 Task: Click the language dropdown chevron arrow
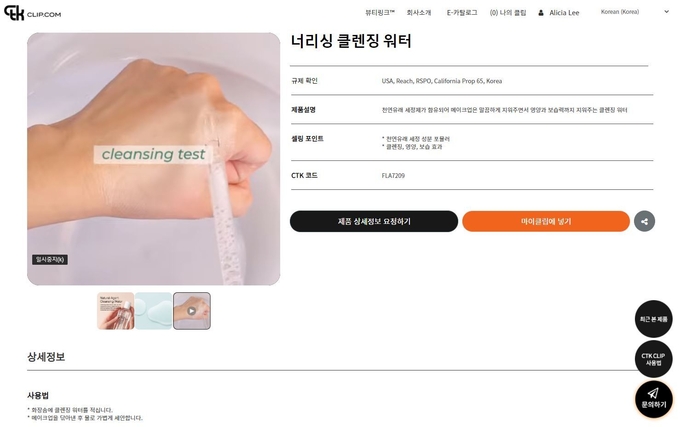(667, 12)
